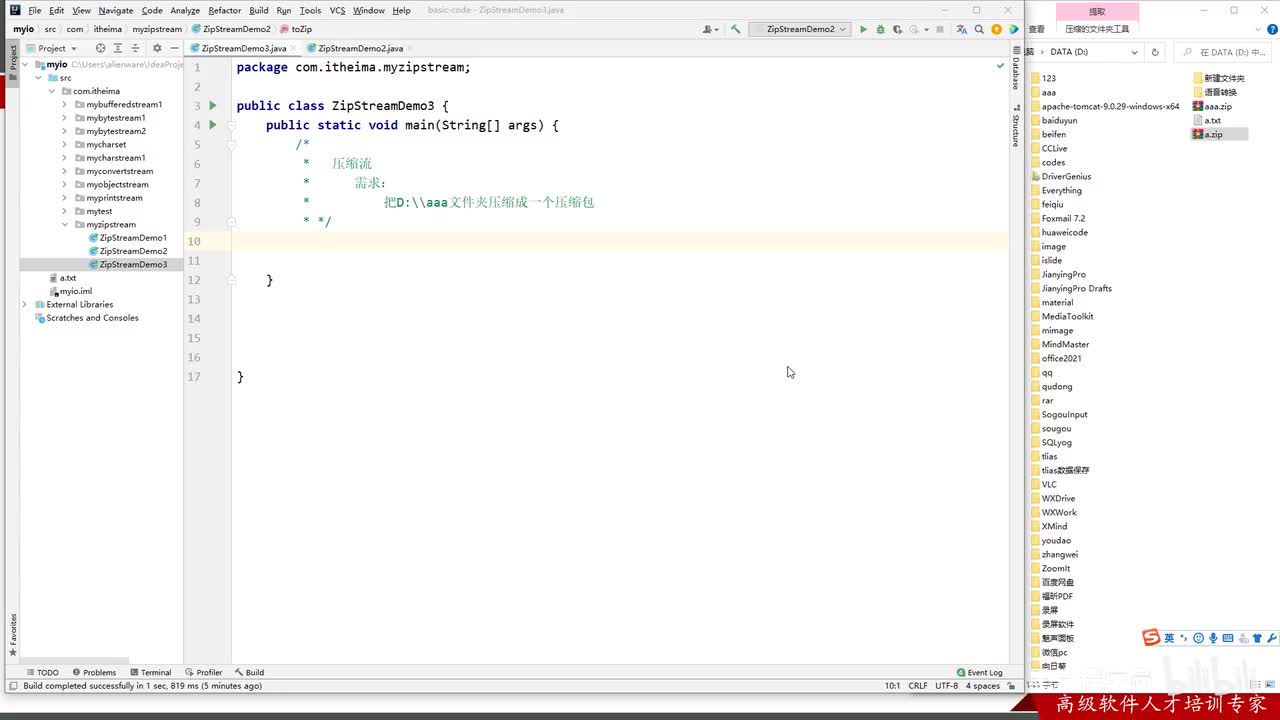Screen dimensions: 1280x720
Task: Open the Build tool window
Action: [x=249, y=672]
